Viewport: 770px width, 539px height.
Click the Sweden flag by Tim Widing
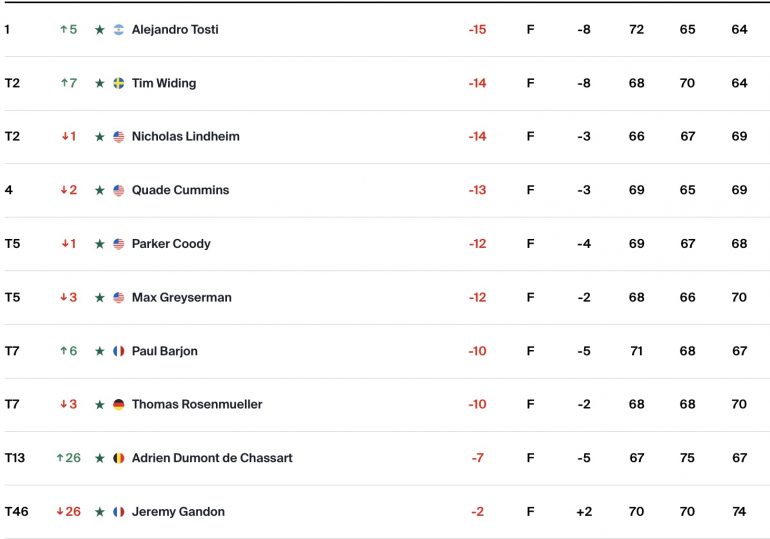[119, 83]
